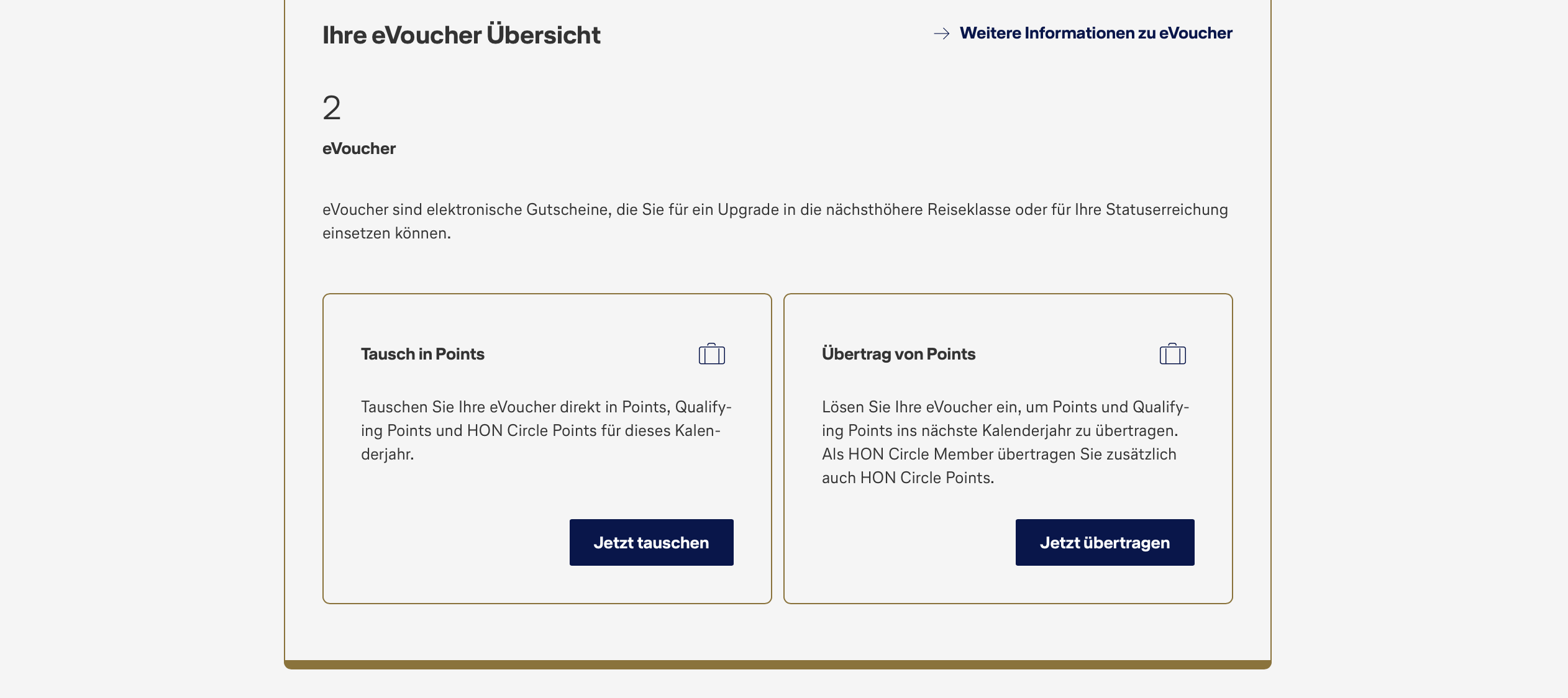Image resolution: width=1568 pixels, height=698 pixels.
Task: Click the Lösen Sie Ihre eVoucher ein paragraph
Action: coord(1005,430)
